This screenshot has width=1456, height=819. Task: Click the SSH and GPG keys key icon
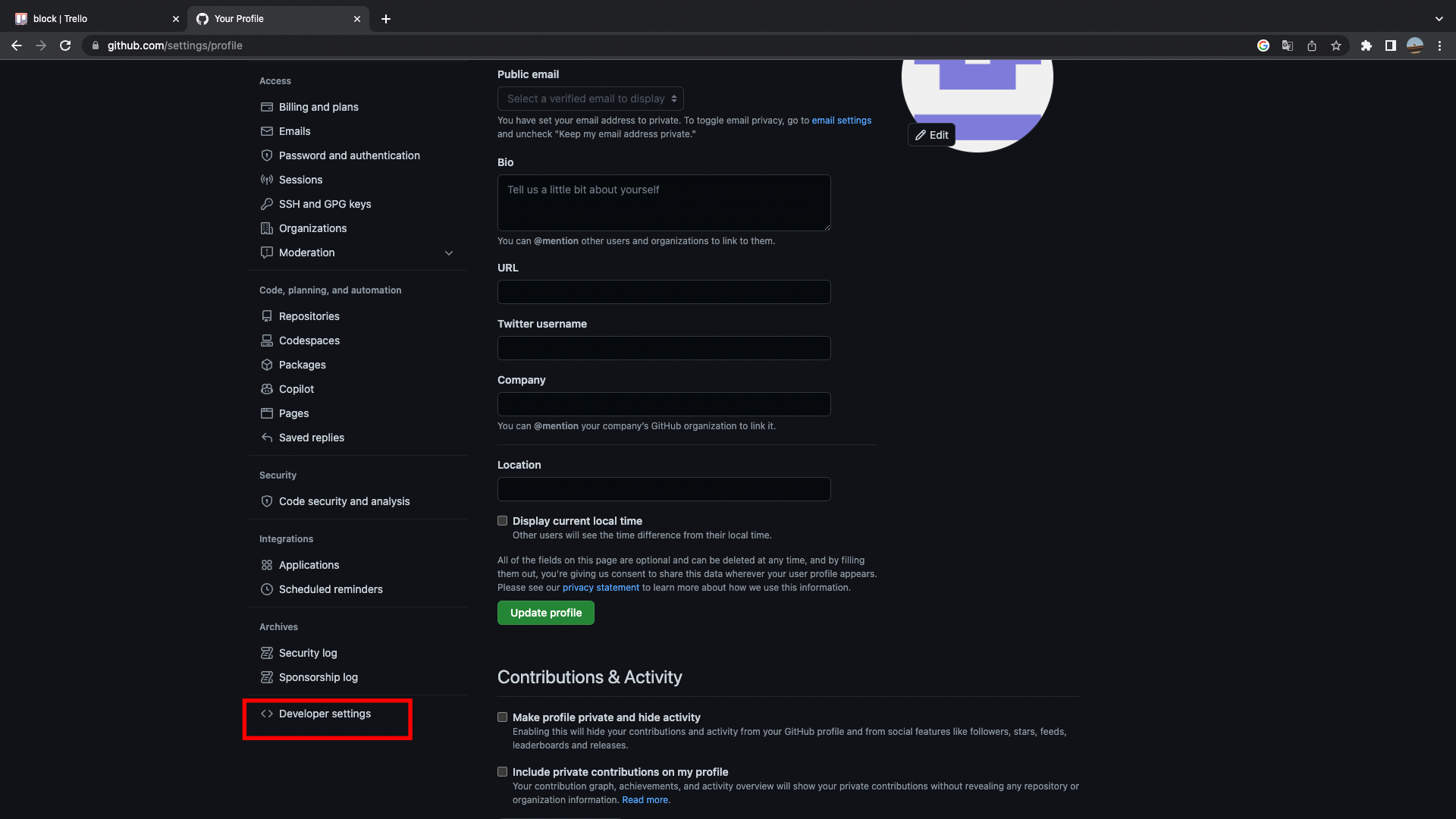pos(267,204)
